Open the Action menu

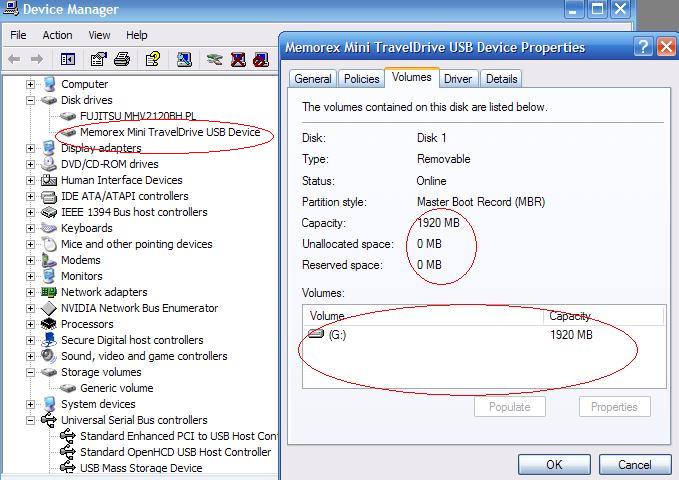point(57,35)
